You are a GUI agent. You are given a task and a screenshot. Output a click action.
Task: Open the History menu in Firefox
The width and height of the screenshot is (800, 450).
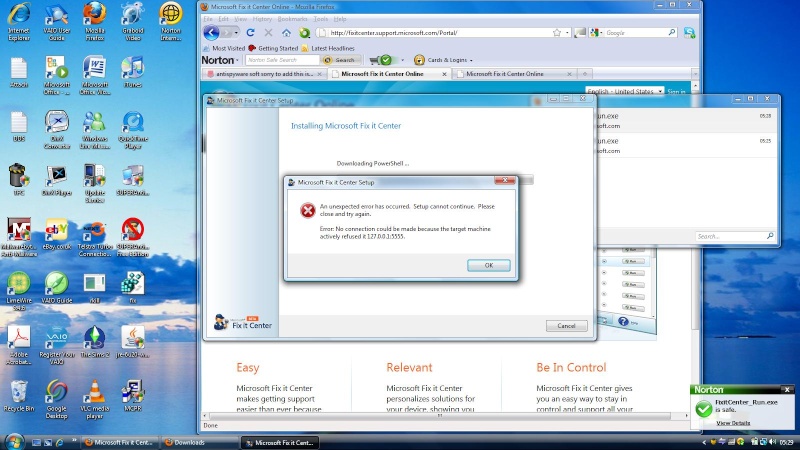point(262,19)
